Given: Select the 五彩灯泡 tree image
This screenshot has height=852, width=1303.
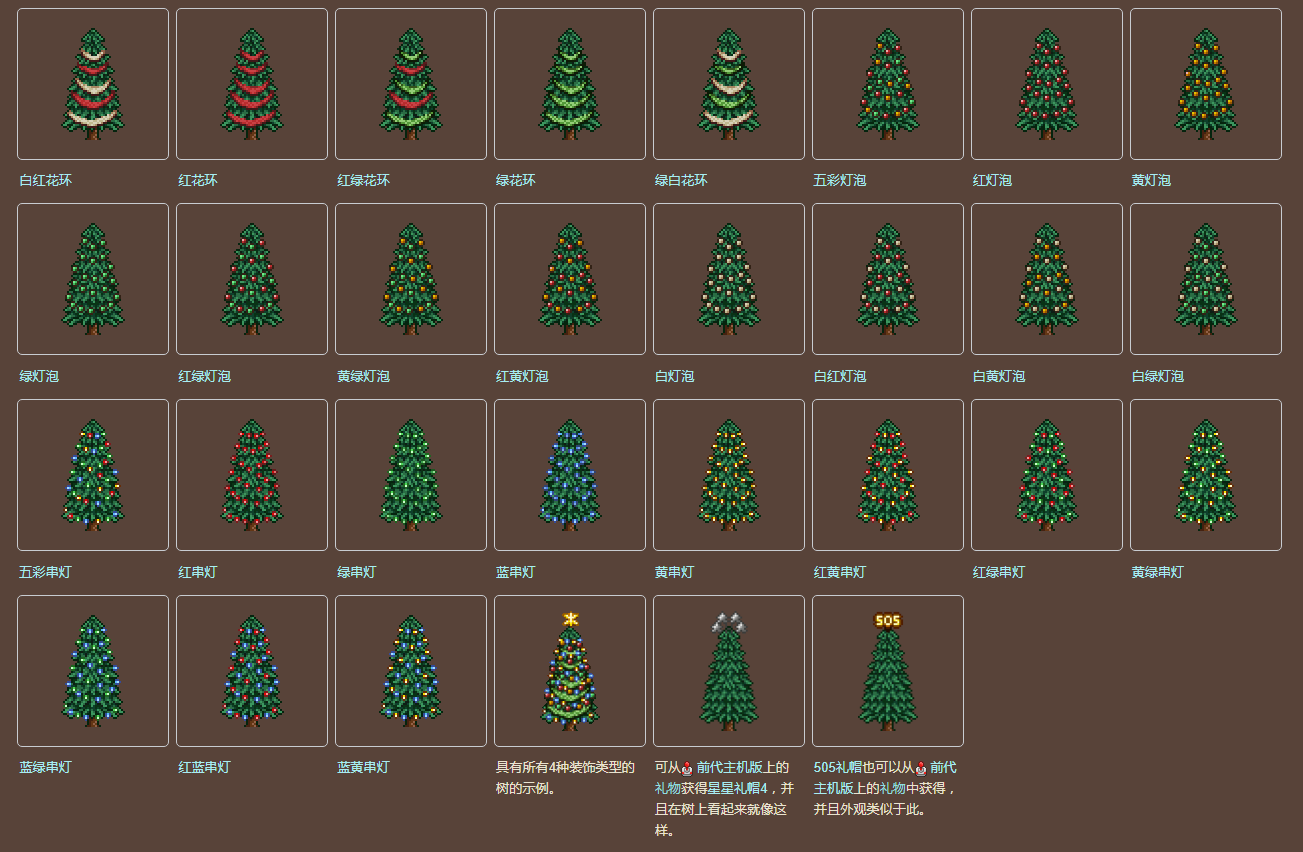Looking at the screenshot, I should 888,84.
